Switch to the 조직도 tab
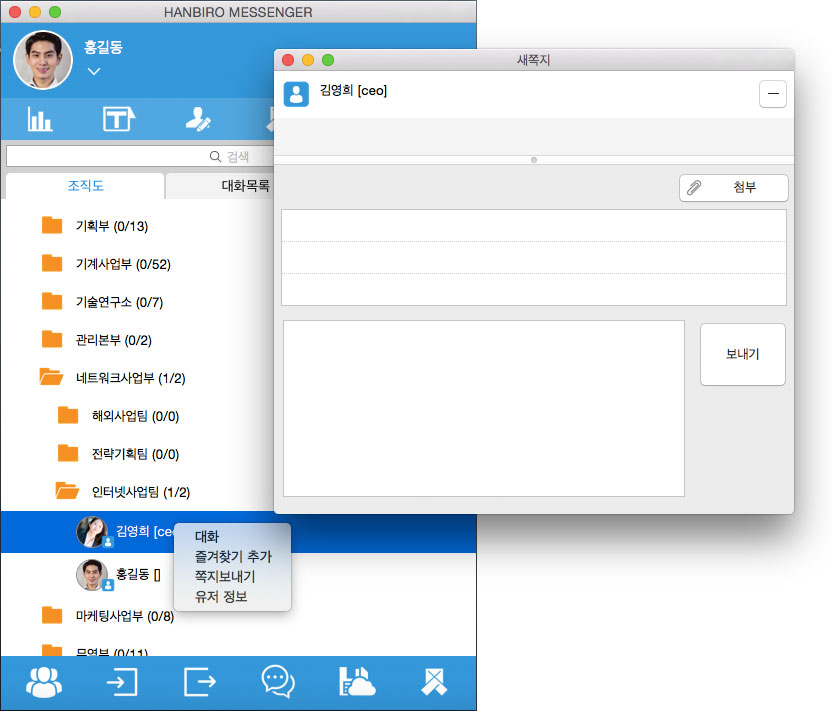Screen dimensions: 832x711 (x=85, y=186)
